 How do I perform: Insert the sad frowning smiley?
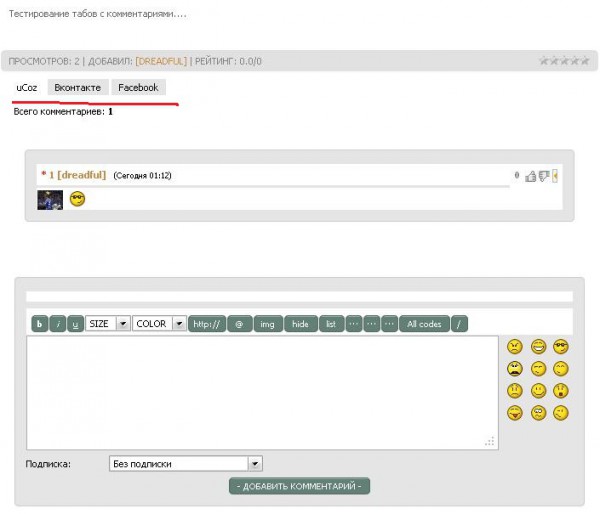click(x=515, y=391)
